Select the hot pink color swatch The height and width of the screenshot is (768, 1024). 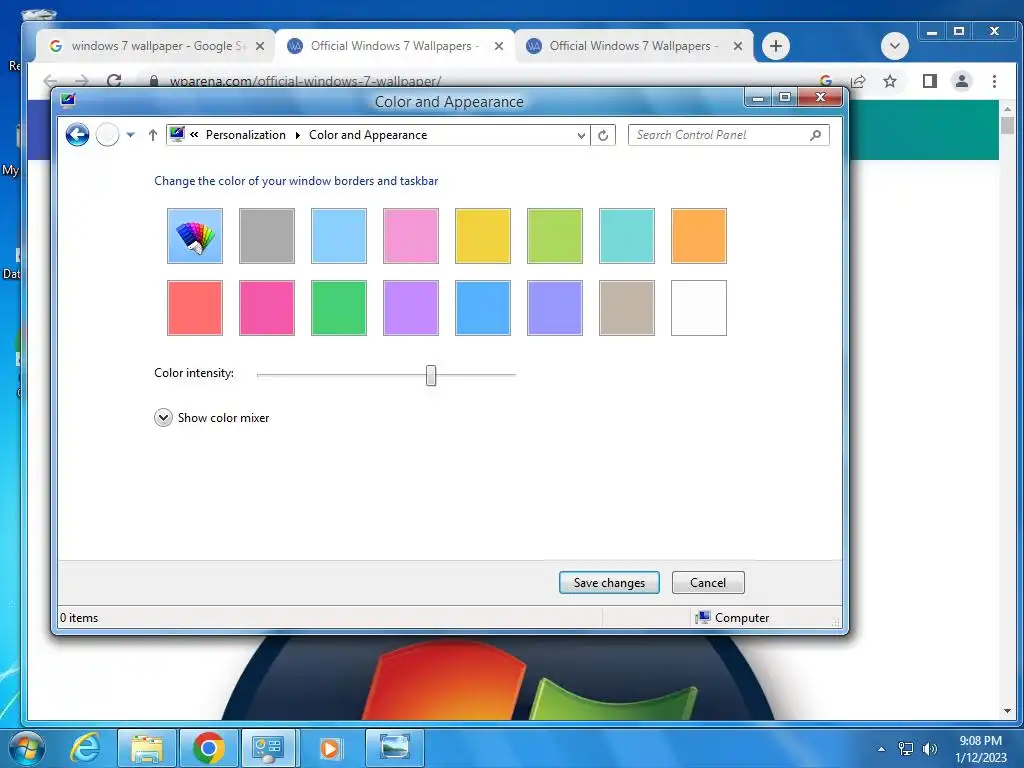point(266,308)
